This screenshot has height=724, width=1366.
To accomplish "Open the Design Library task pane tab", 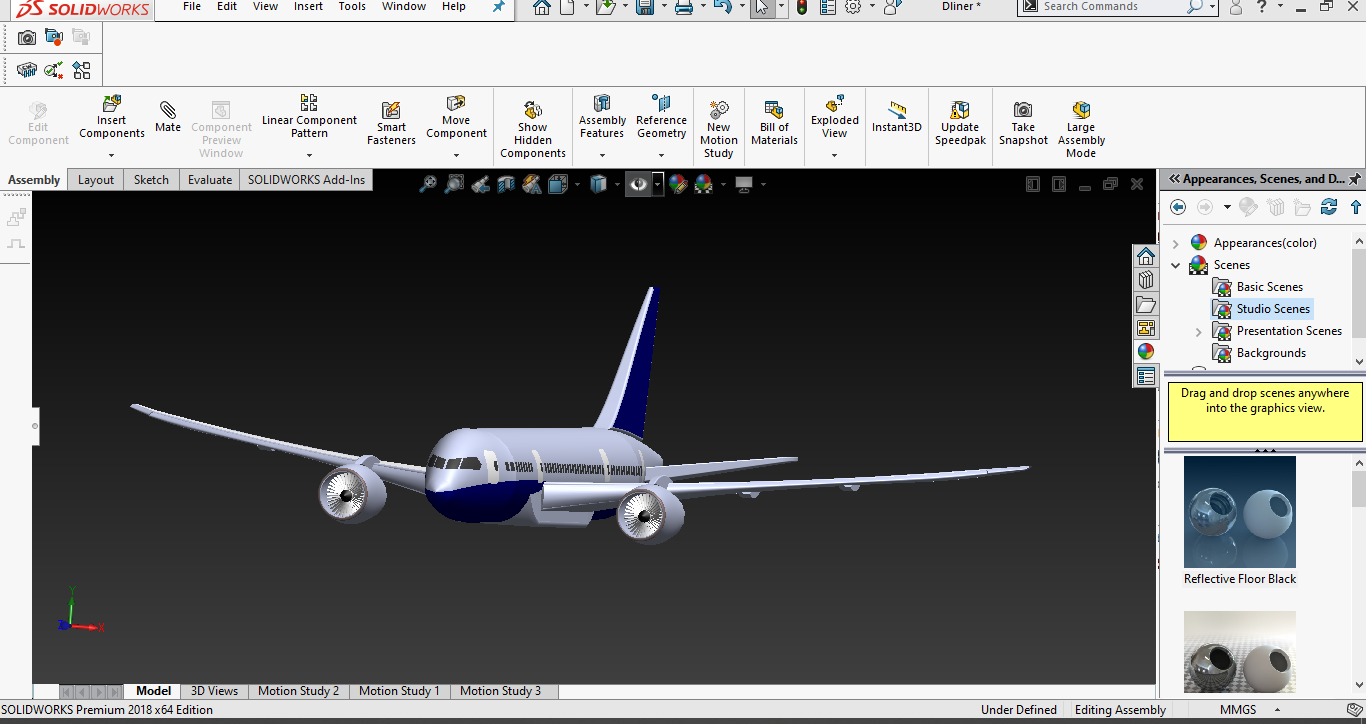I will [x=1146, y=280].
